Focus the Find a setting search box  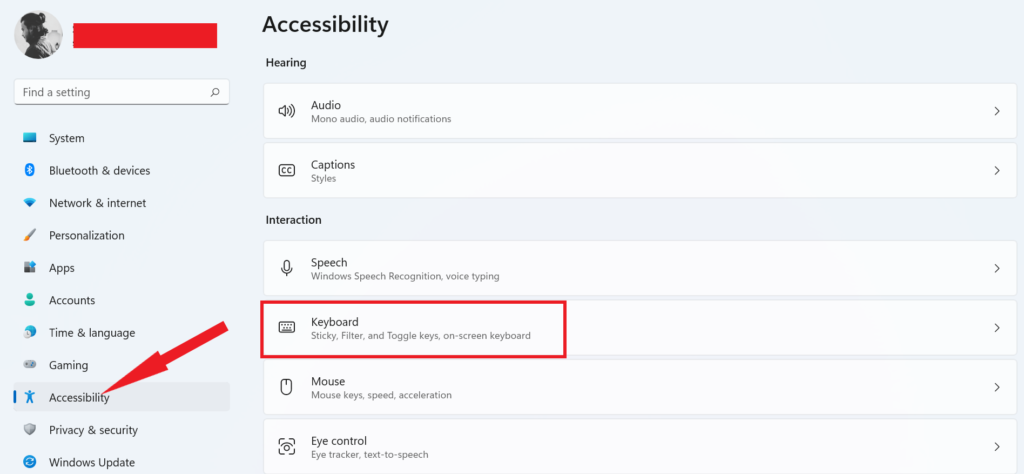pos(121,92)
